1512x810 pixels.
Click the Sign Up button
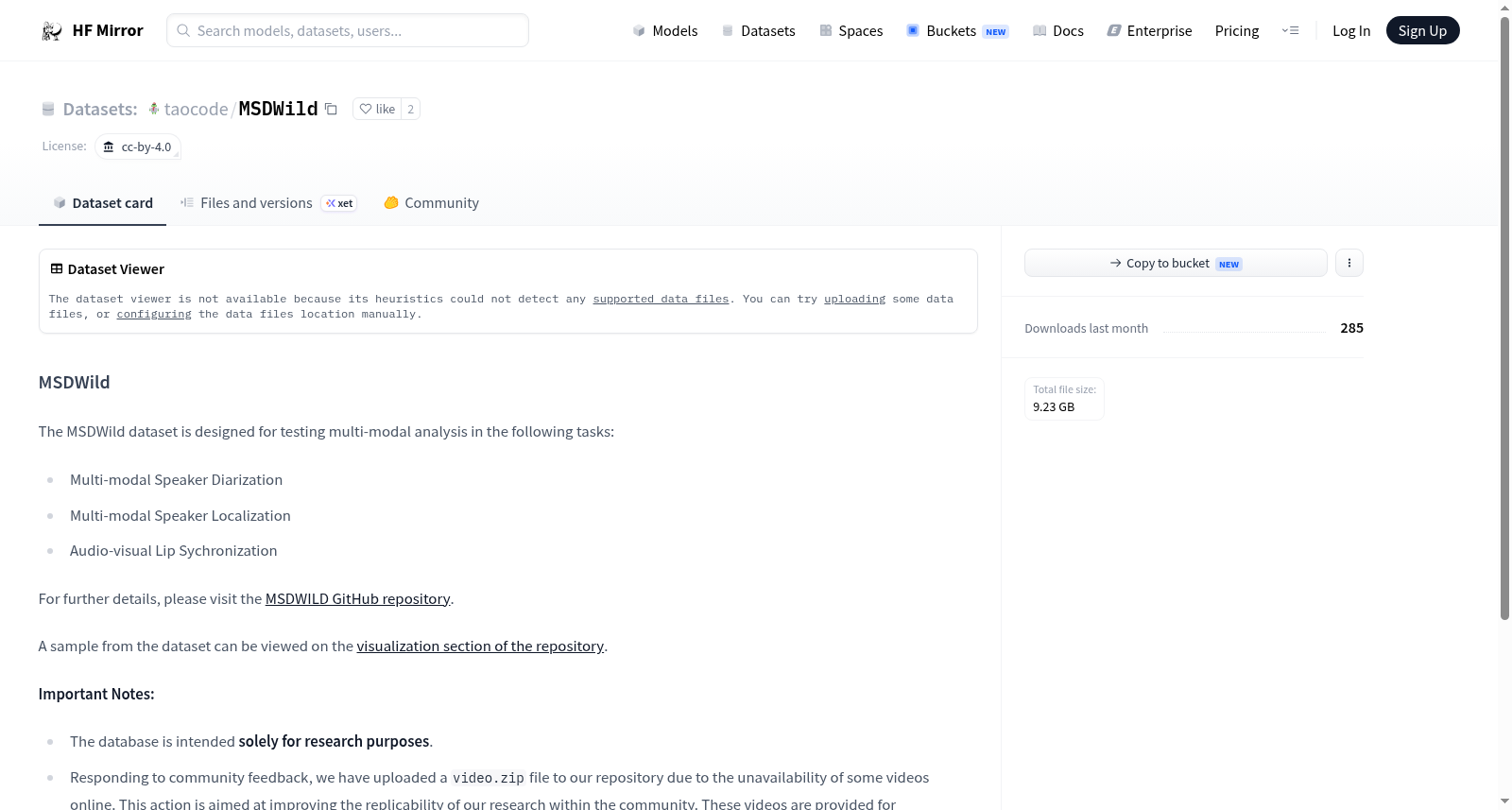click(1422, 30)
